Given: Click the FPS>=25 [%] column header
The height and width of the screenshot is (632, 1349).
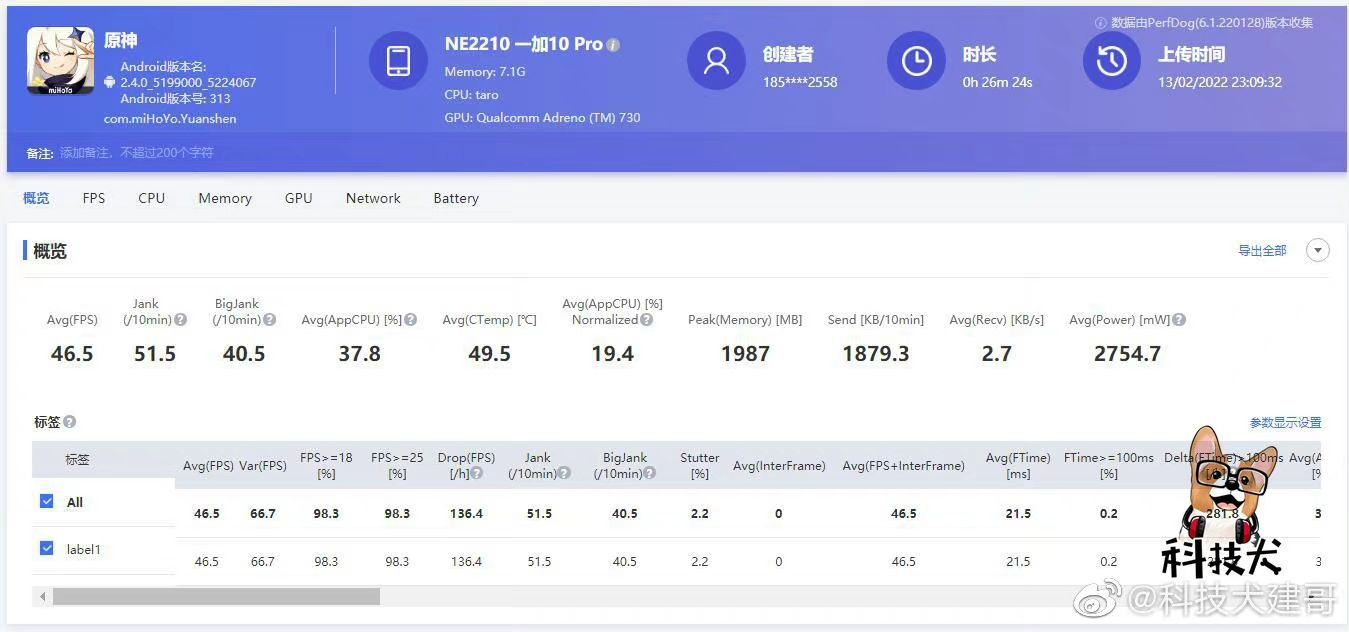Looking at the screenshot, I should [x=397, y=465].
